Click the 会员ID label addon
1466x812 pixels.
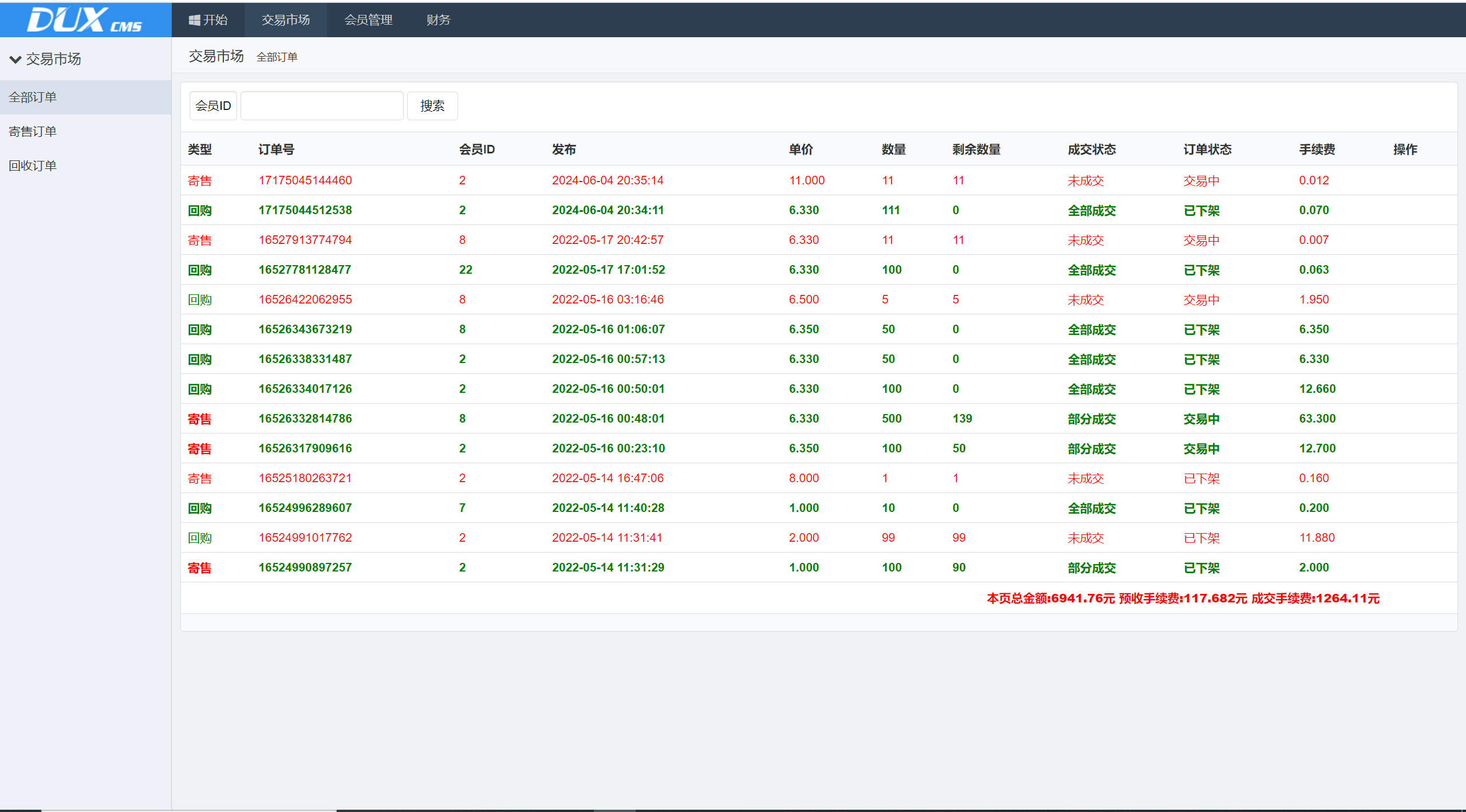pyautogui.click(x=213, y=106)
